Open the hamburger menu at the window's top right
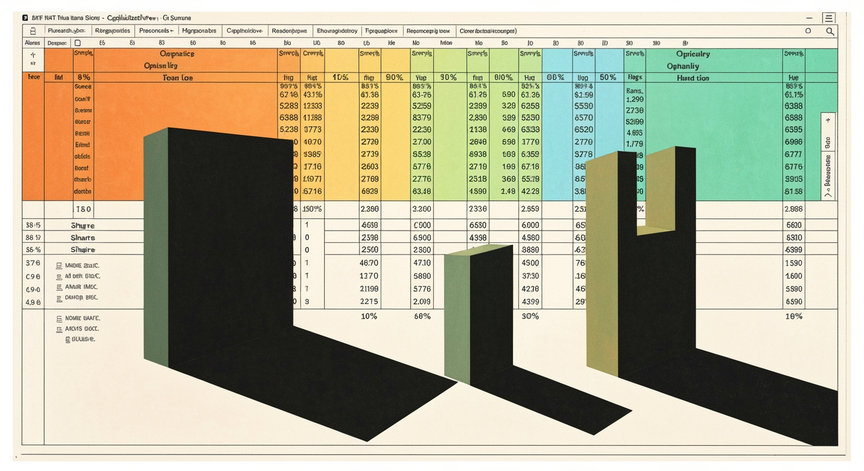 [829, 18]
